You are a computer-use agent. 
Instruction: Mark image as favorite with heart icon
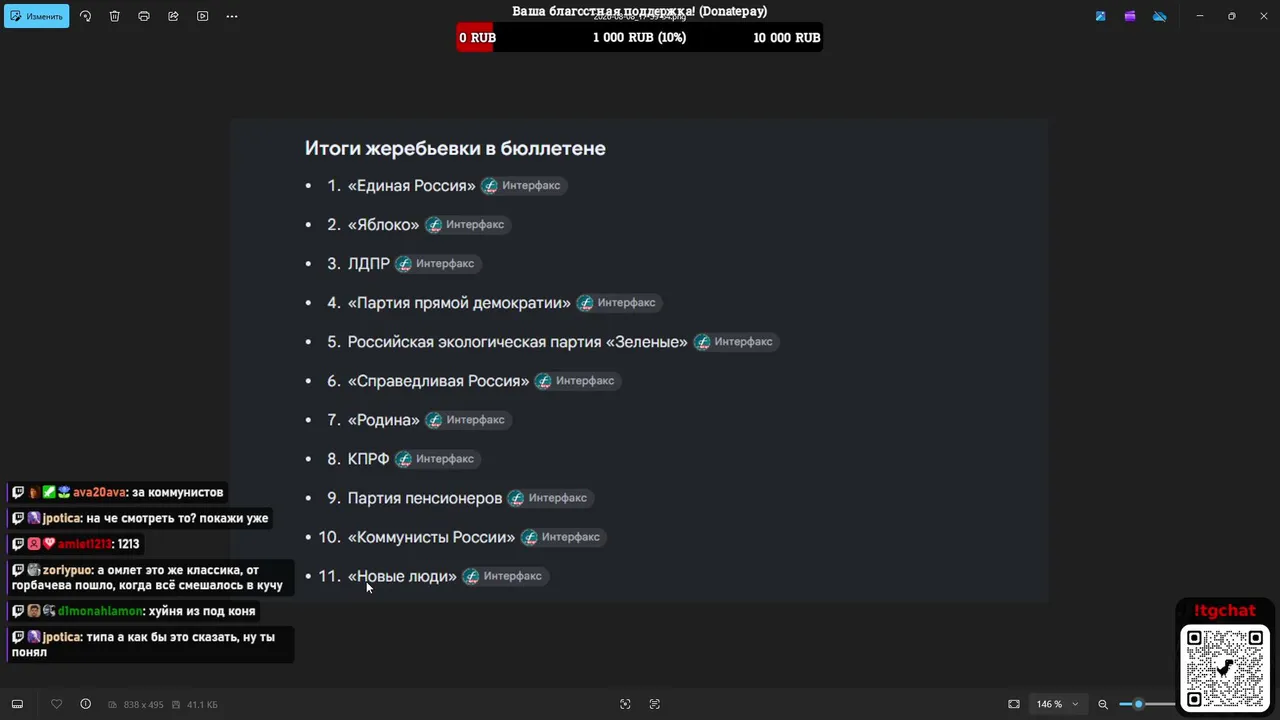[56, 704]
